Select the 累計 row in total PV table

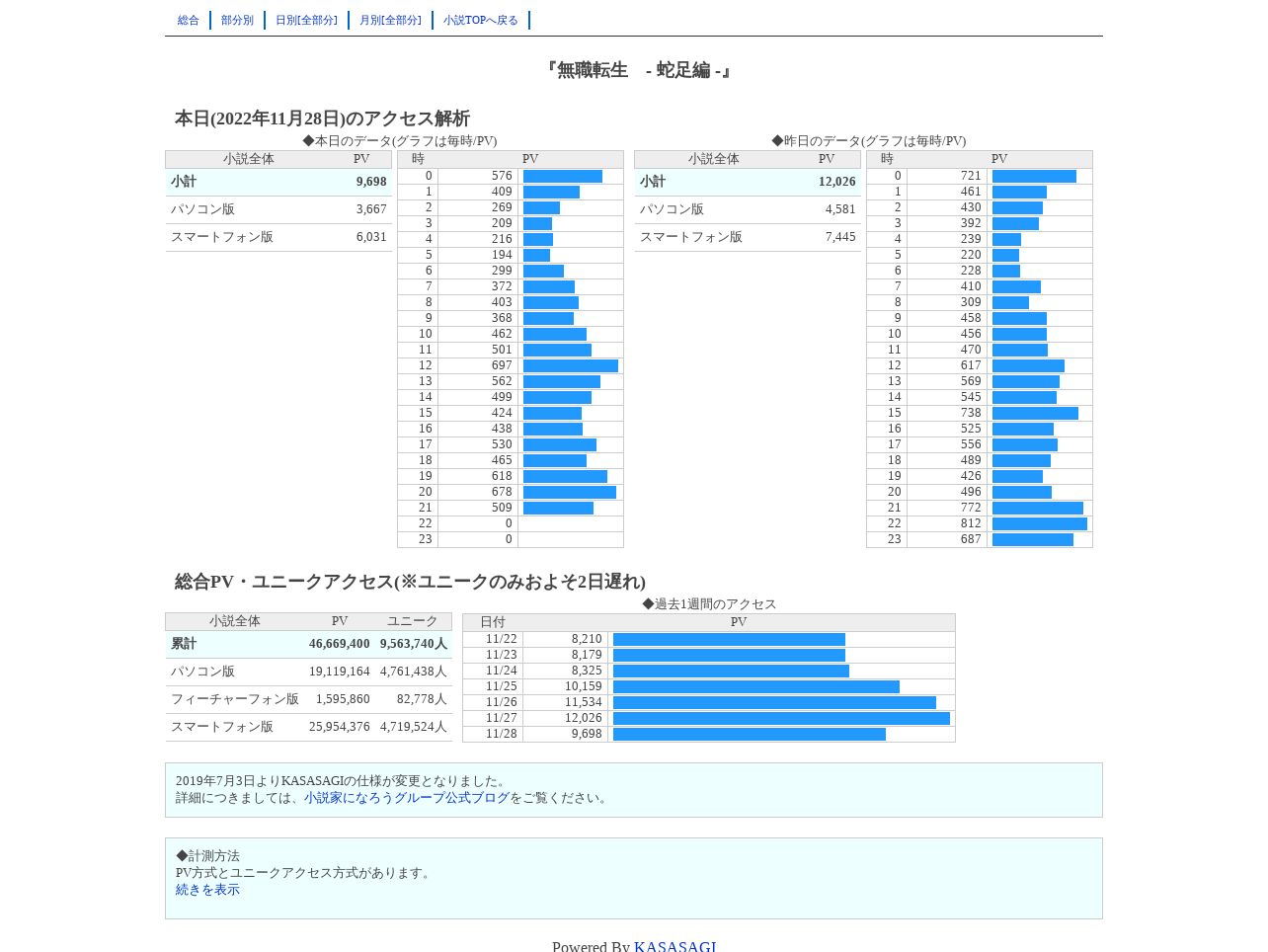pyautogui.click(x=309, y=644)
